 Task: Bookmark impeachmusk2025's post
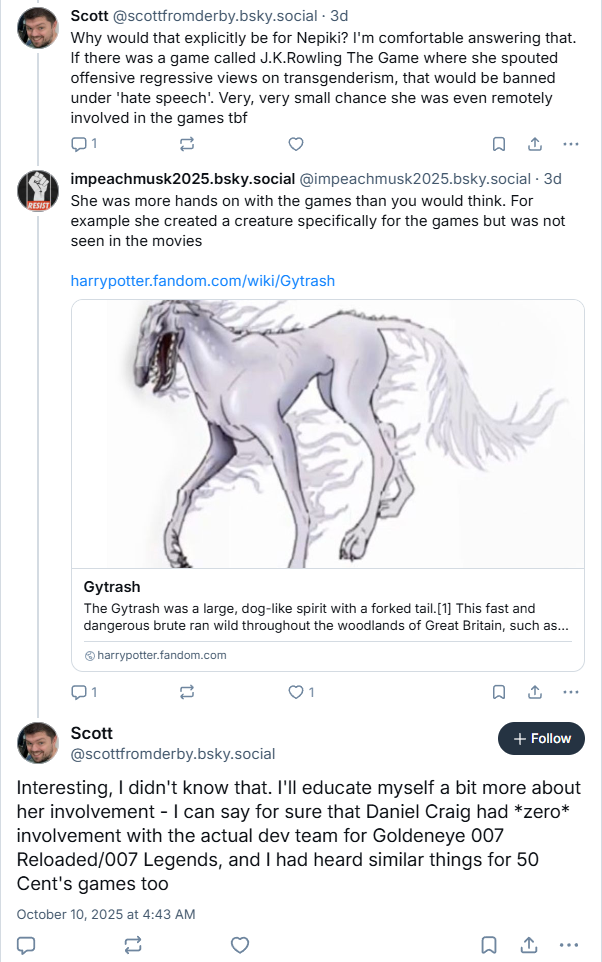coord(499,692)
